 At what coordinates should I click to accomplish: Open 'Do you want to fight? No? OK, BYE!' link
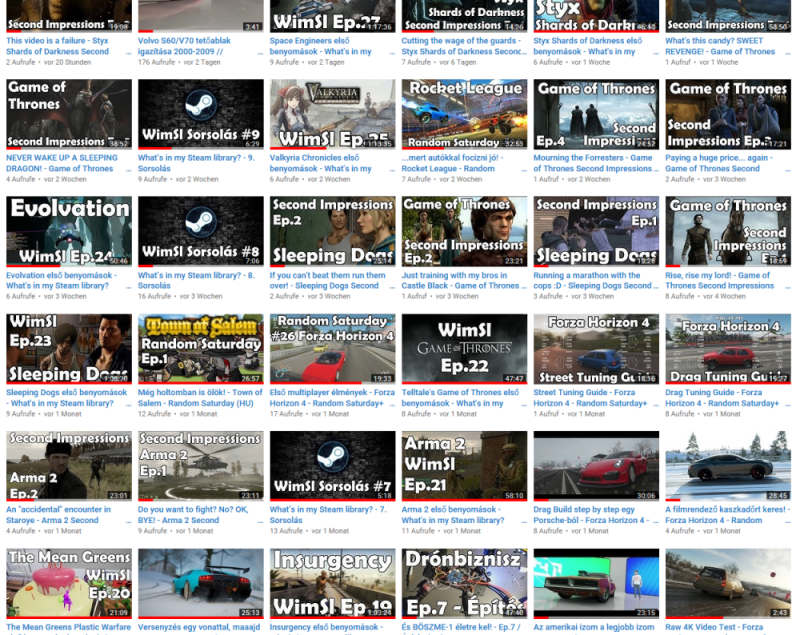click(193, 515)
